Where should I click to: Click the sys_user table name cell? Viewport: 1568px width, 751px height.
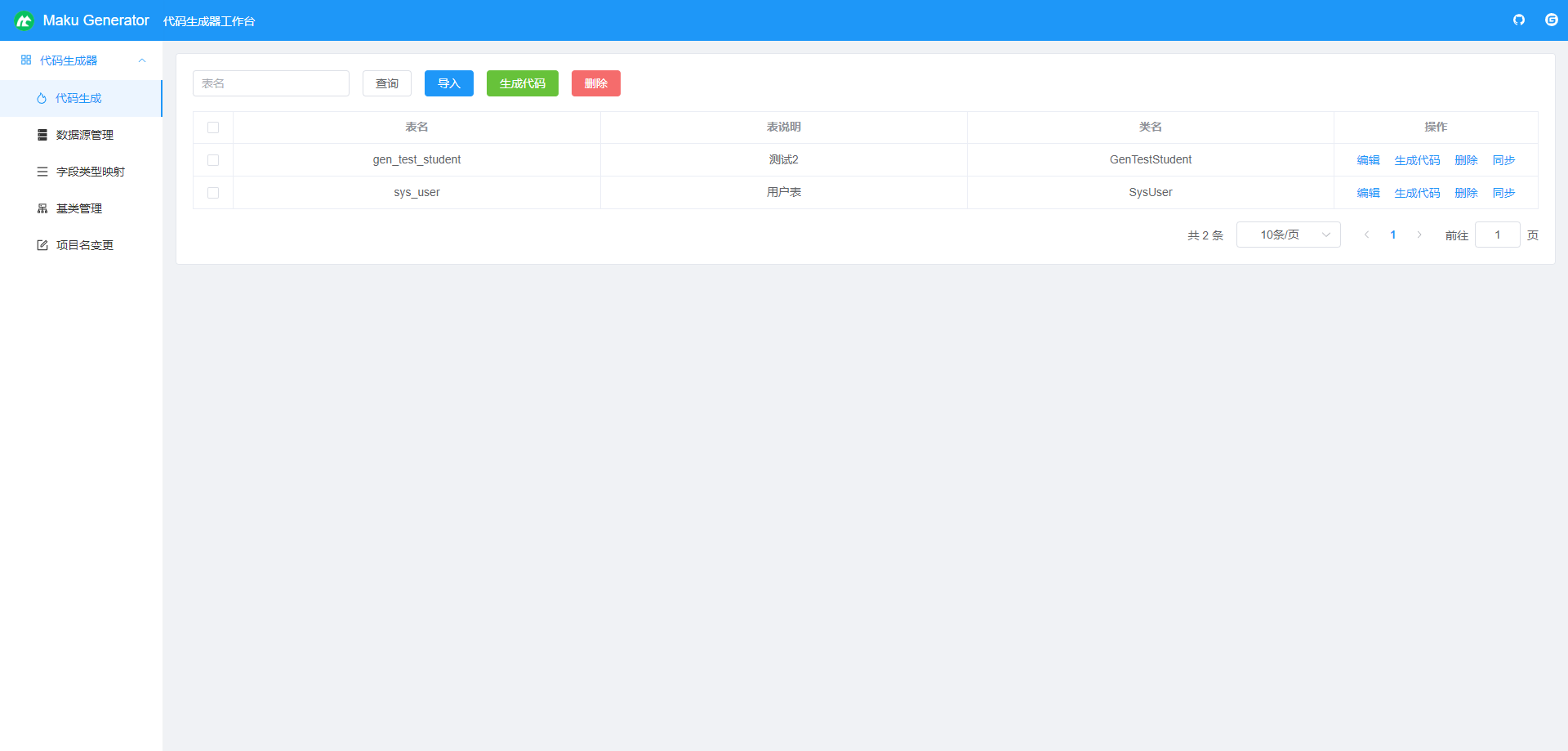[416, 192]
